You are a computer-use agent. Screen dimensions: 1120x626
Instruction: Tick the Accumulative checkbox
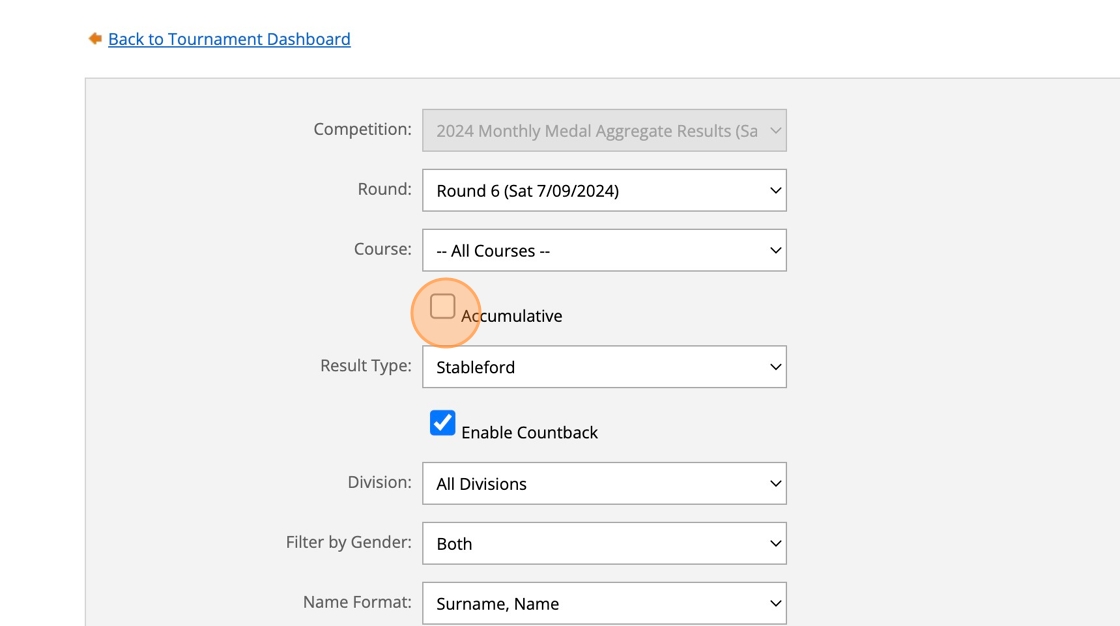pos(442,307)
